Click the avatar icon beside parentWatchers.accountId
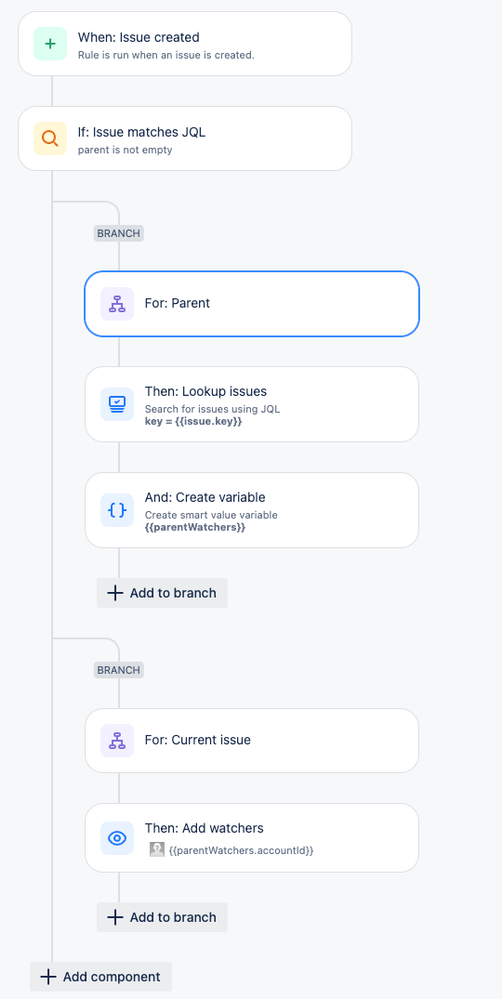This screenshot has height=999, width=502. pos(157,849)
